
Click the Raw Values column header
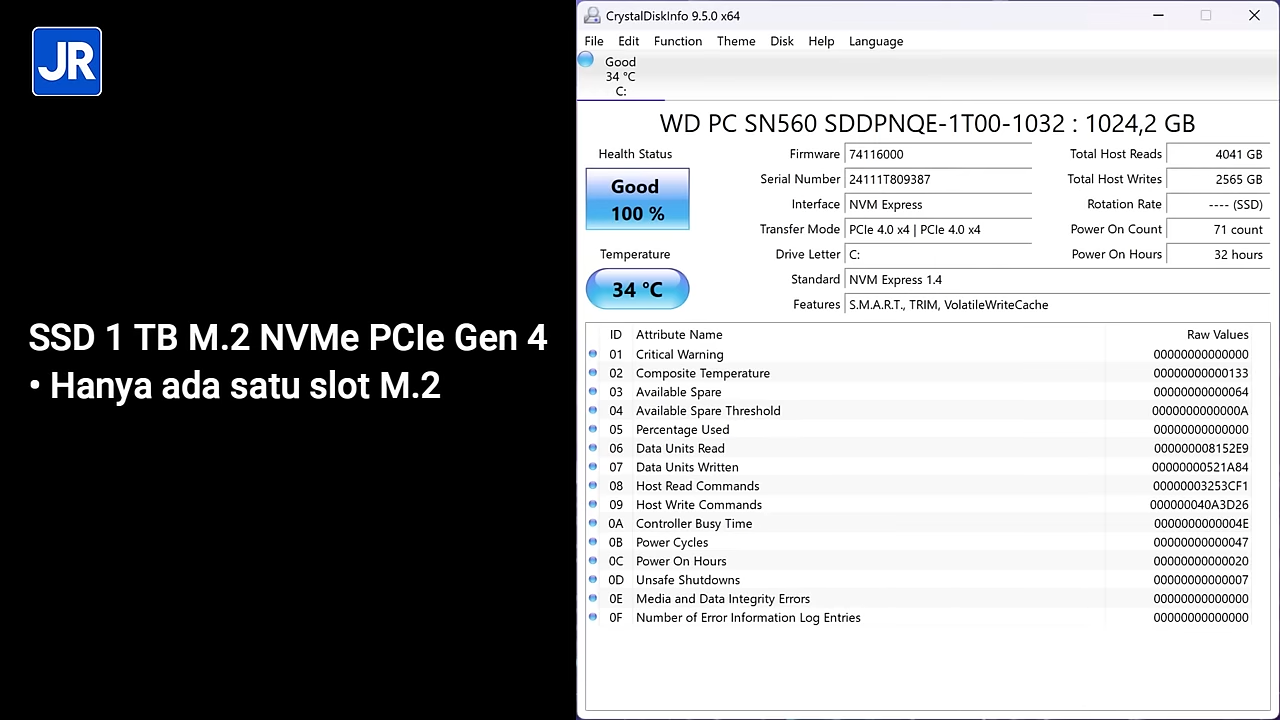tap(1217, 335)
